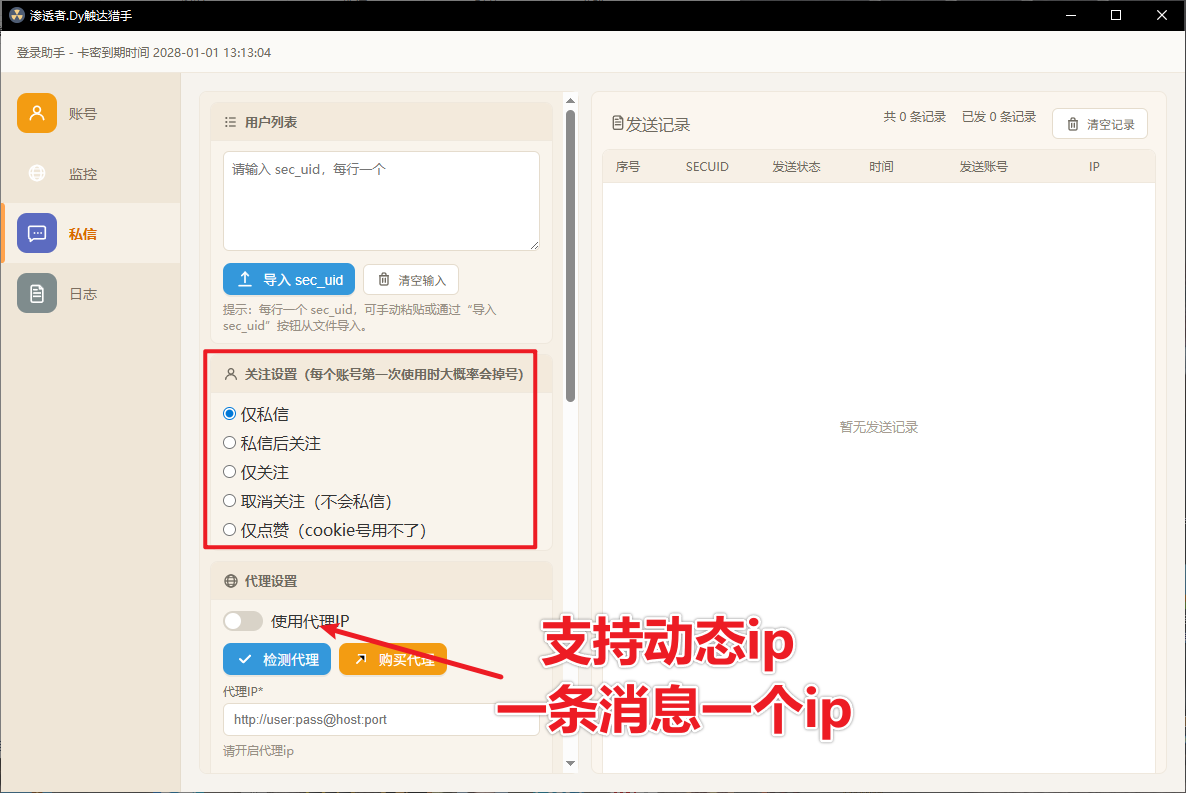This screenshot has width=1186, height=793.
Task: Click the trash icon in 清空记录
Action: tap(1073, 124)
